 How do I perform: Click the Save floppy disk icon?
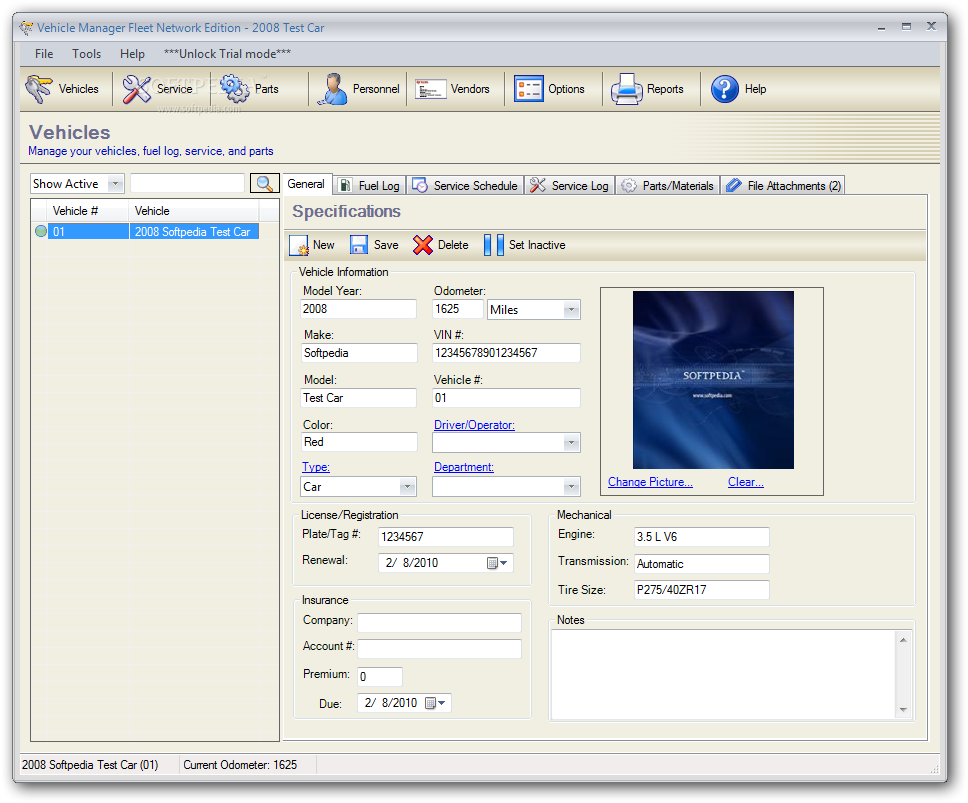[359, 245]
